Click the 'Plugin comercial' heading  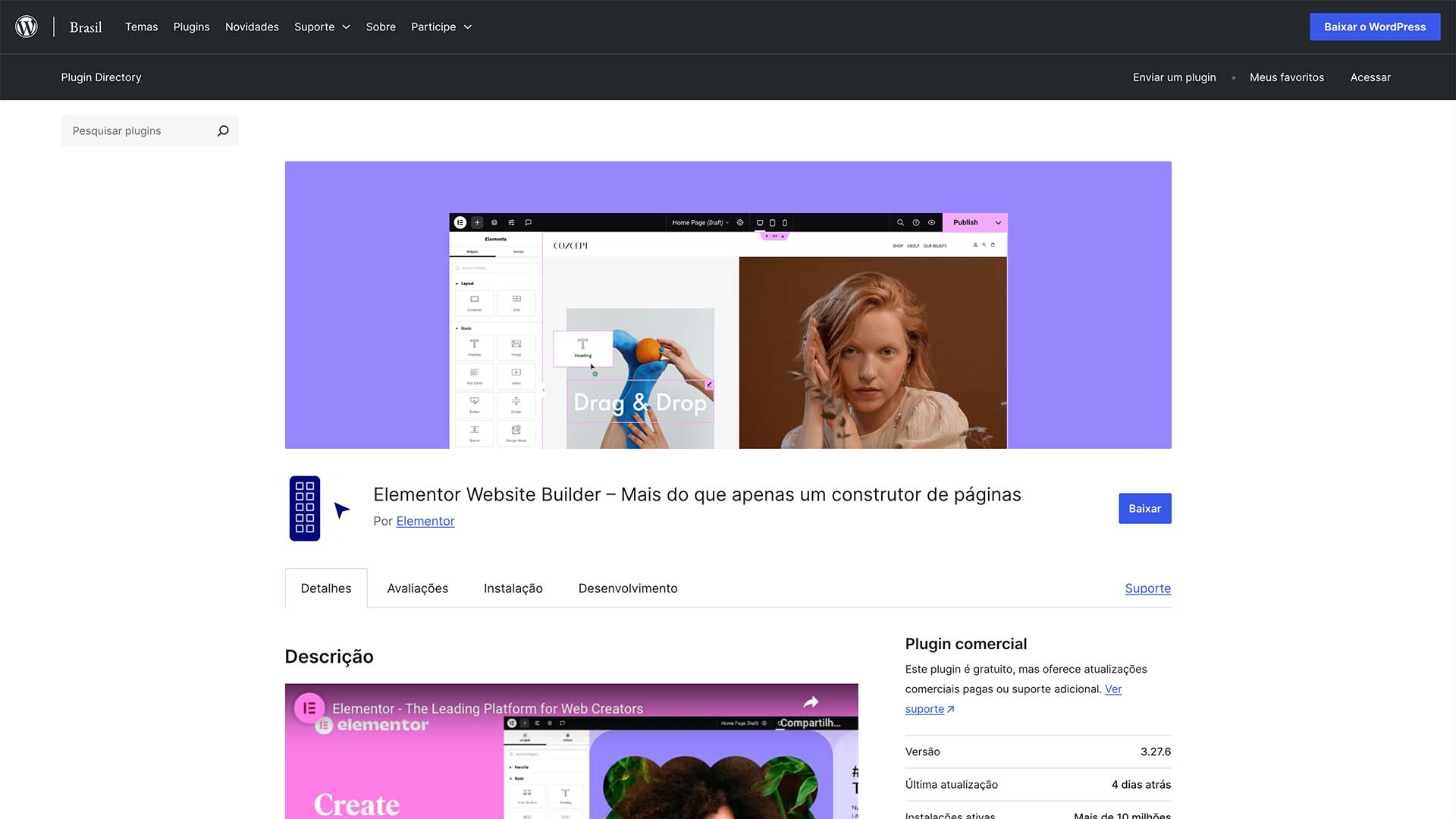966,644
